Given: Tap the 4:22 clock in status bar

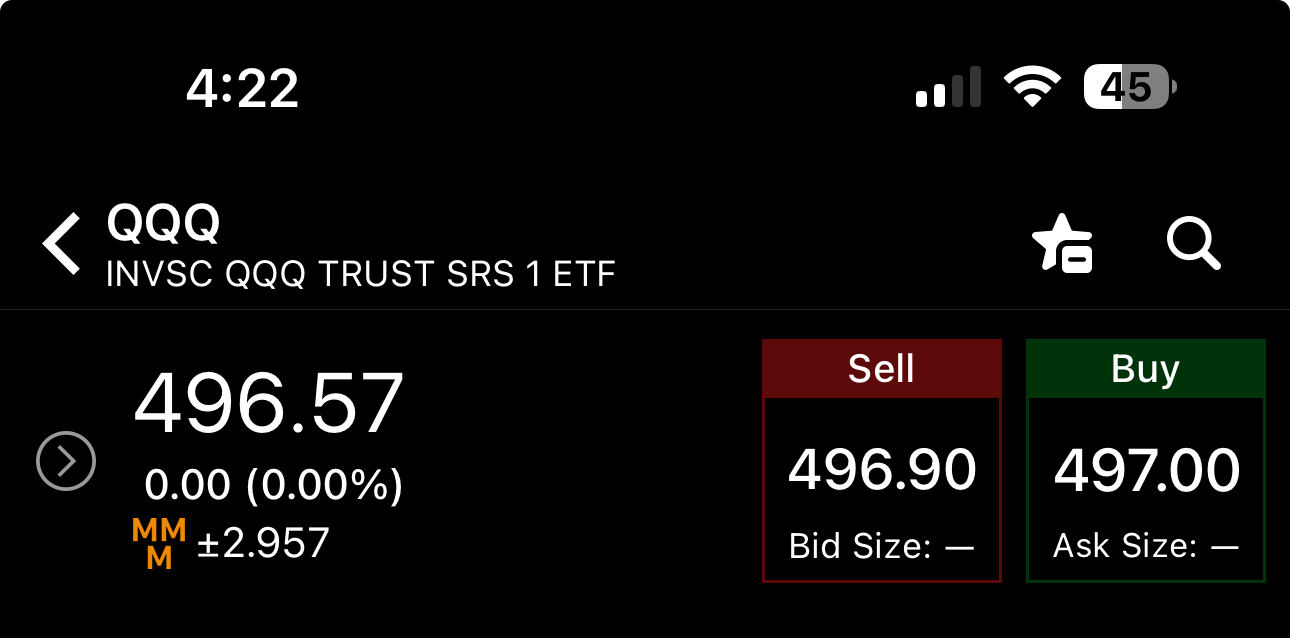Looking at the screenshot, I should coord(243,90).
